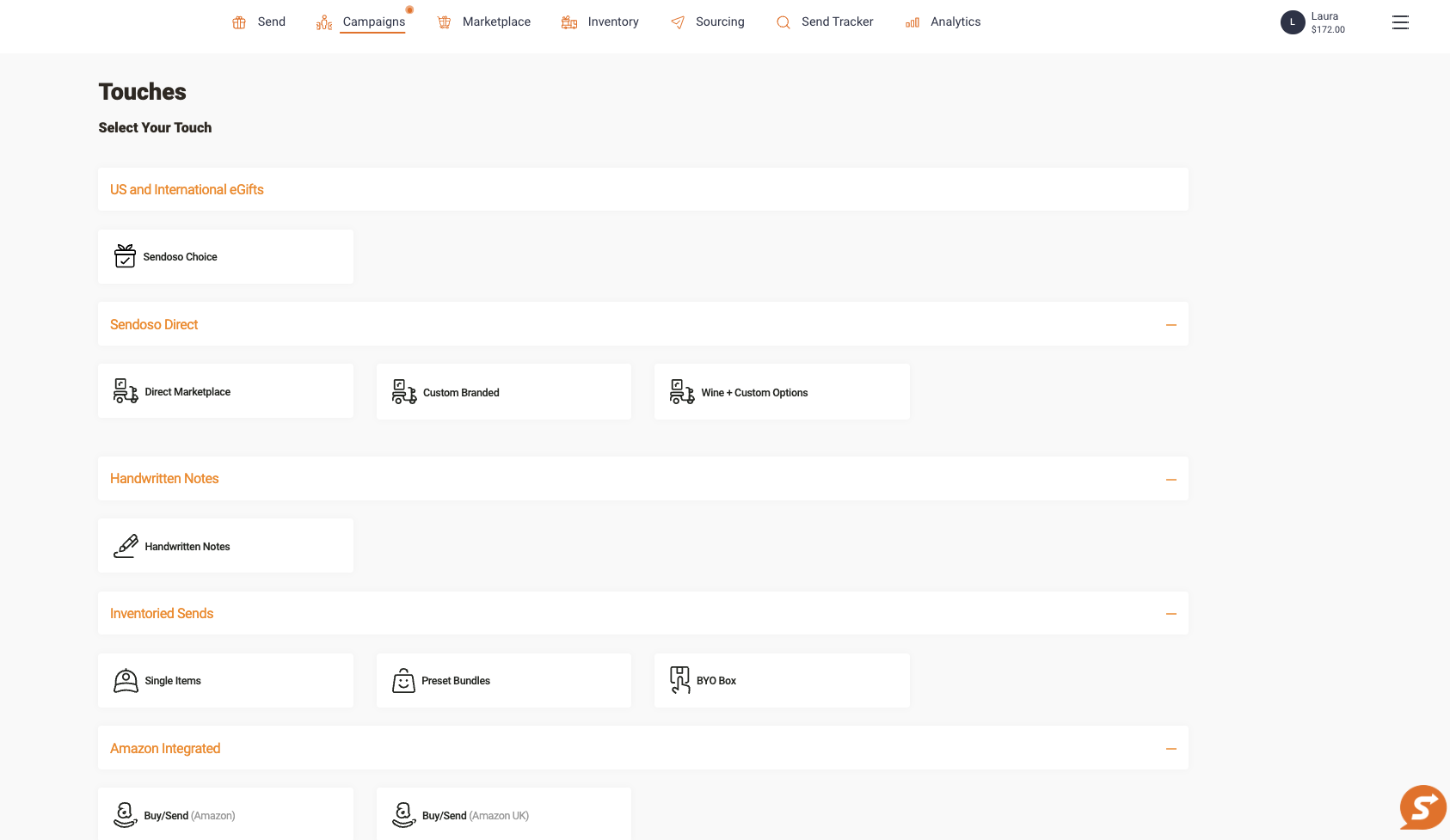The width and height of the screenshot is (1450, 840).
Task: Click the Campaigns icon in top bar
Action: tap(324, 22)
